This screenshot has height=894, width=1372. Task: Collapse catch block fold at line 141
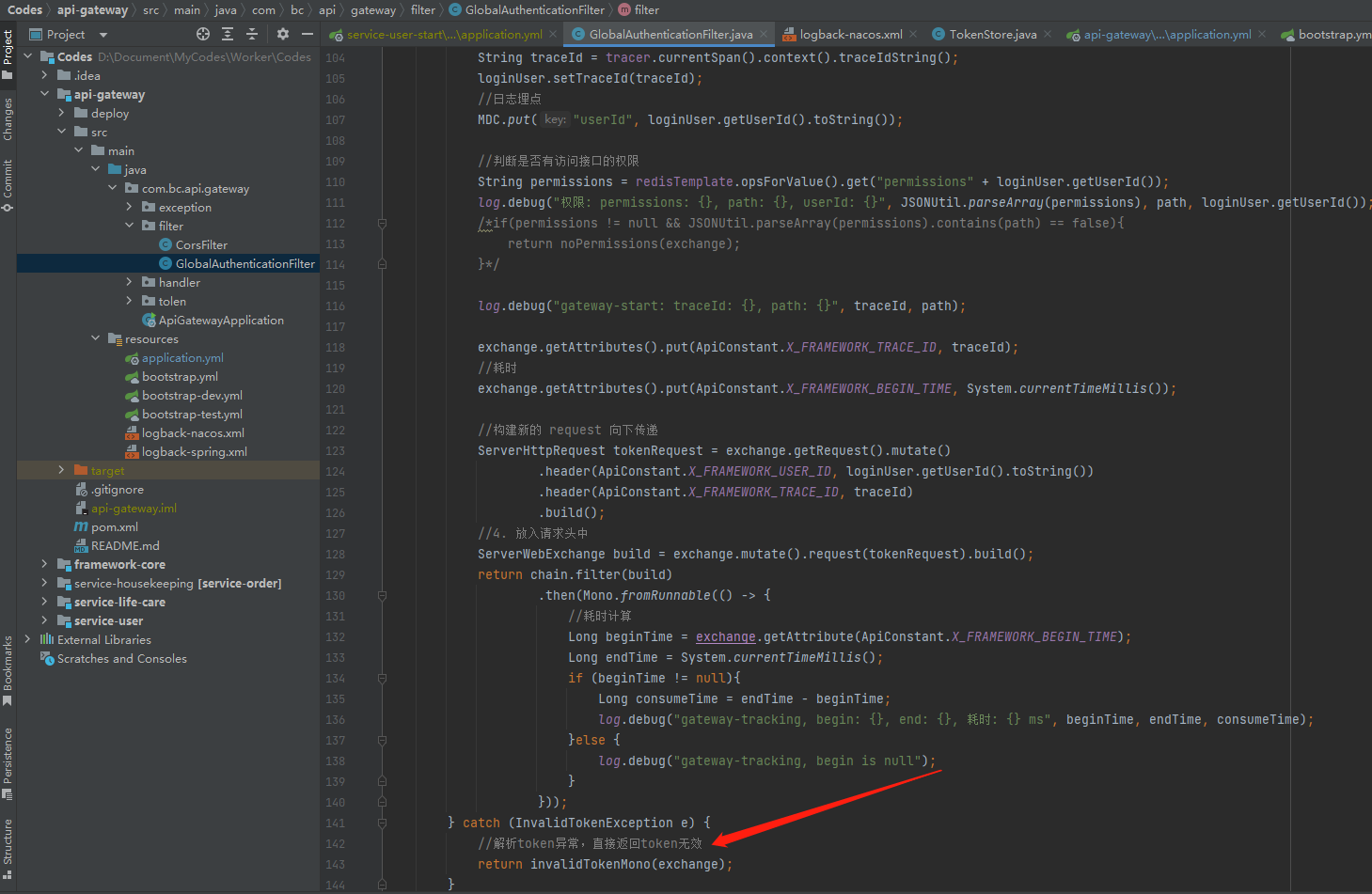tap(382, 823)
